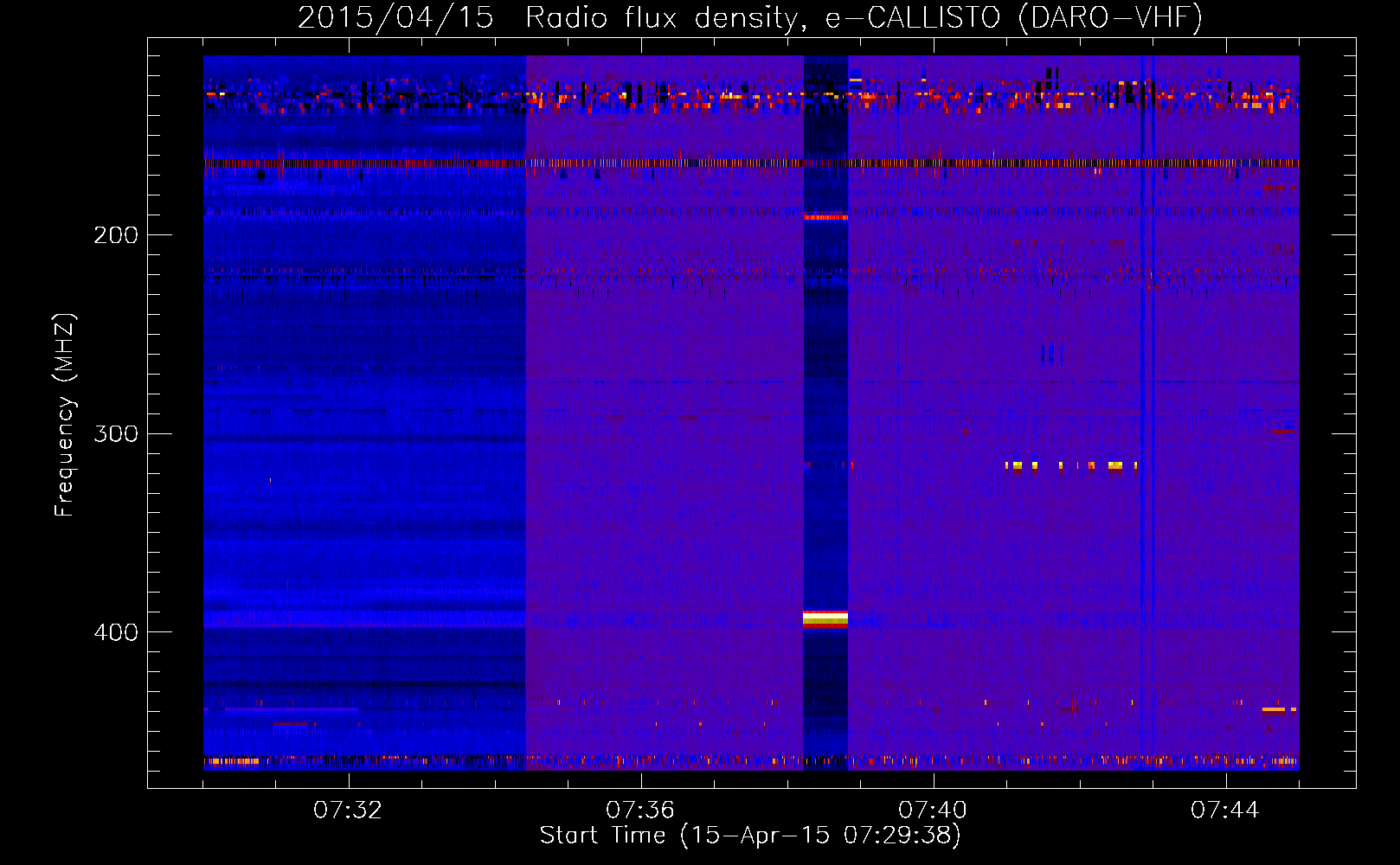Click the 07:40 time tick label
This screenshot has height=865, width=1400.
pos(933,811)
